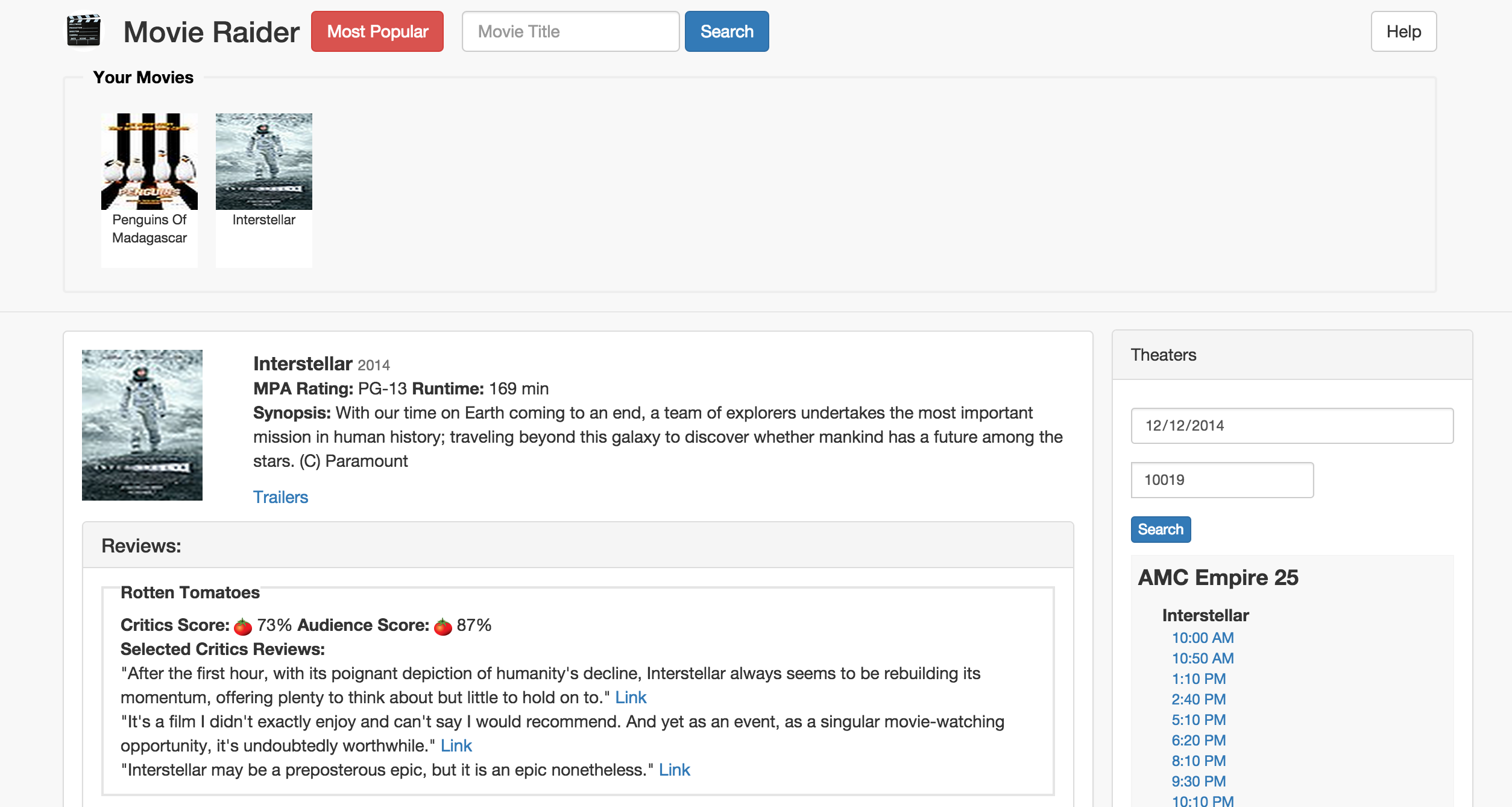
Task: Open the preposterous epic review Link
Action: [x=675, y=770]
